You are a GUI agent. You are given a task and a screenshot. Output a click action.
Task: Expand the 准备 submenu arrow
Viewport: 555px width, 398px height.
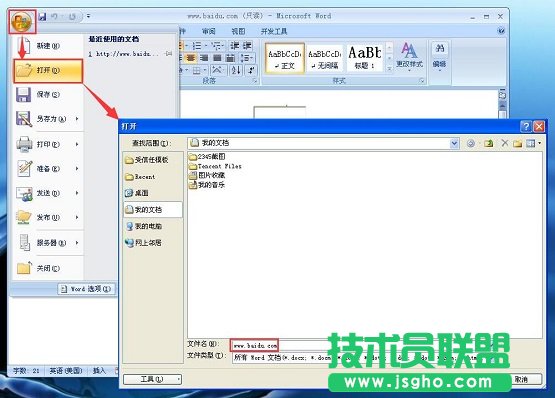[77, 169]
